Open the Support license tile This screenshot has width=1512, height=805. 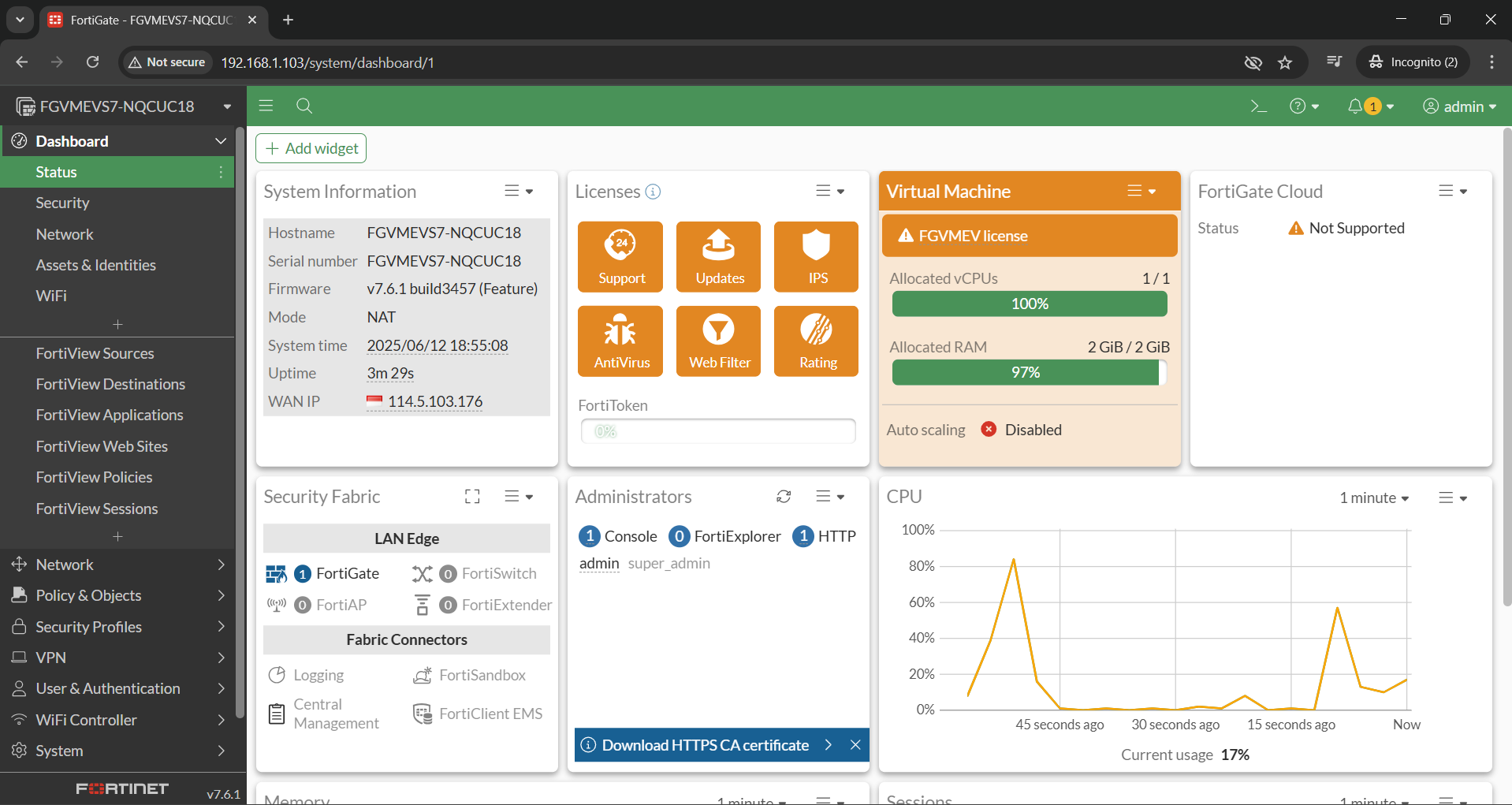pyautogui.click(x=620, y=257)
